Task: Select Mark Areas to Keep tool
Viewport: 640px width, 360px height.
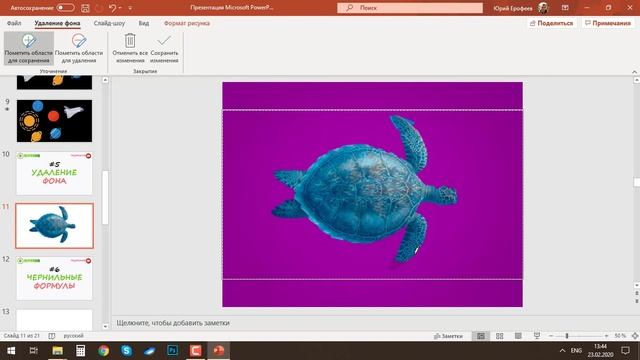Action: click(29, 48)
